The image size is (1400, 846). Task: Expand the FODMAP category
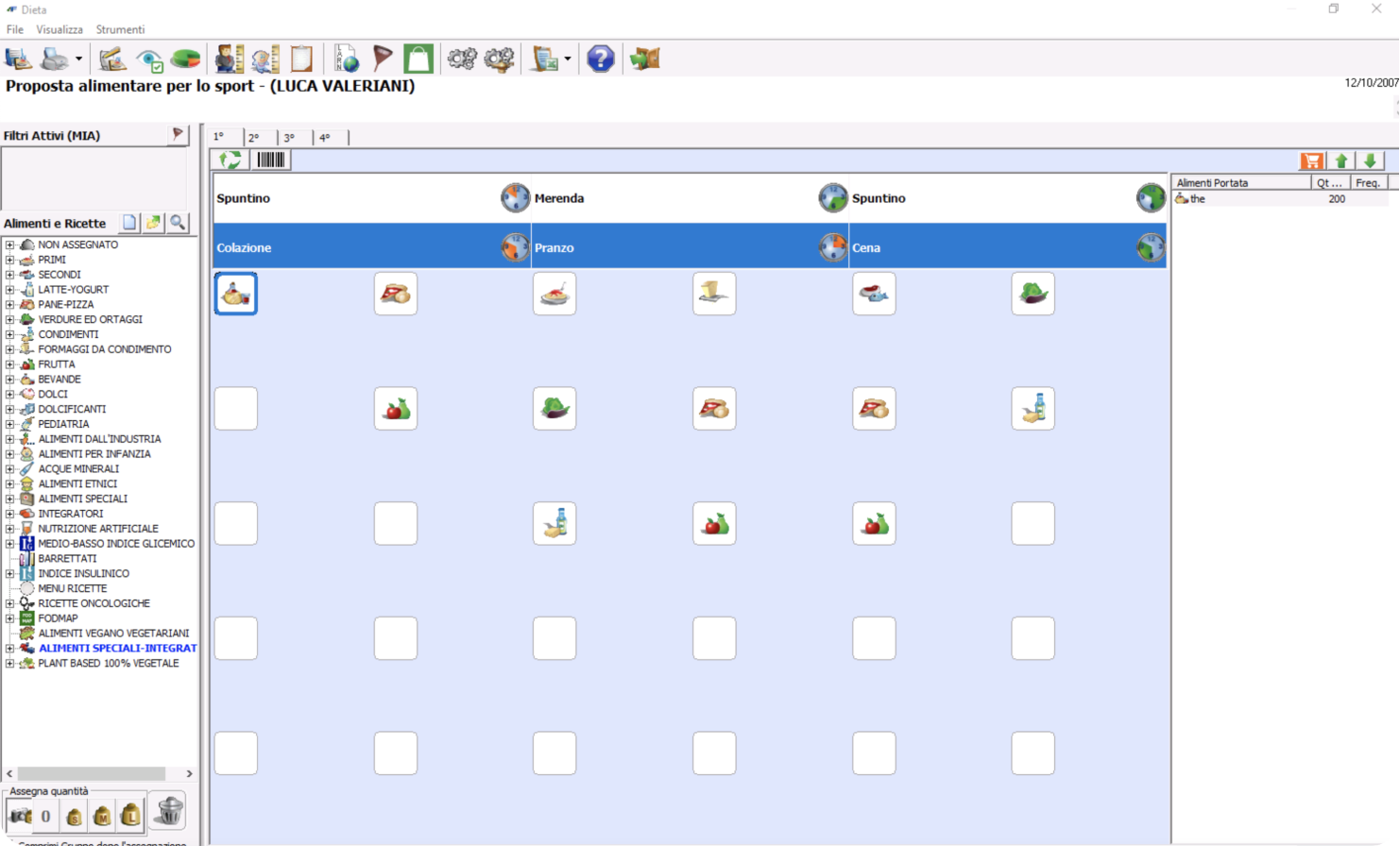click(10, 618)
